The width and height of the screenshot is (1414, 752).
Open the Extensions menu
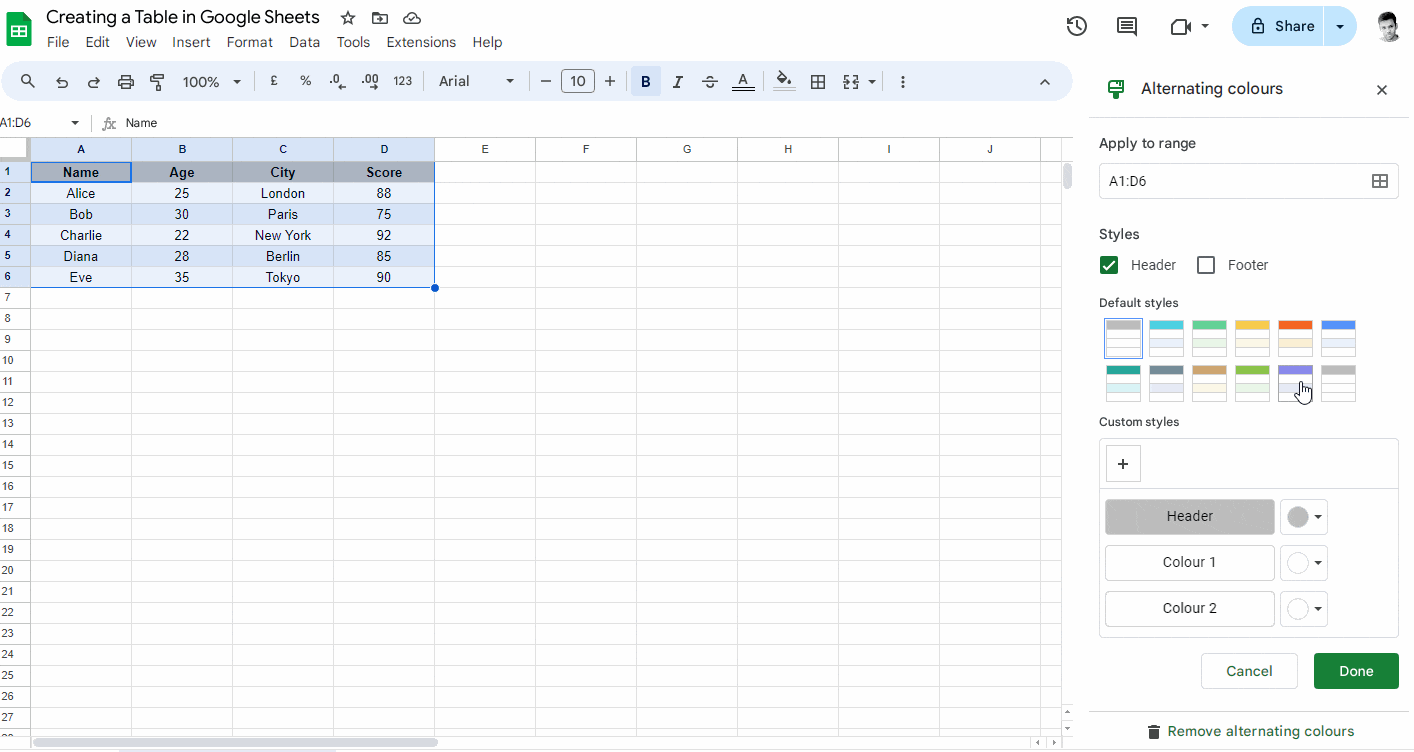point(421,42)
